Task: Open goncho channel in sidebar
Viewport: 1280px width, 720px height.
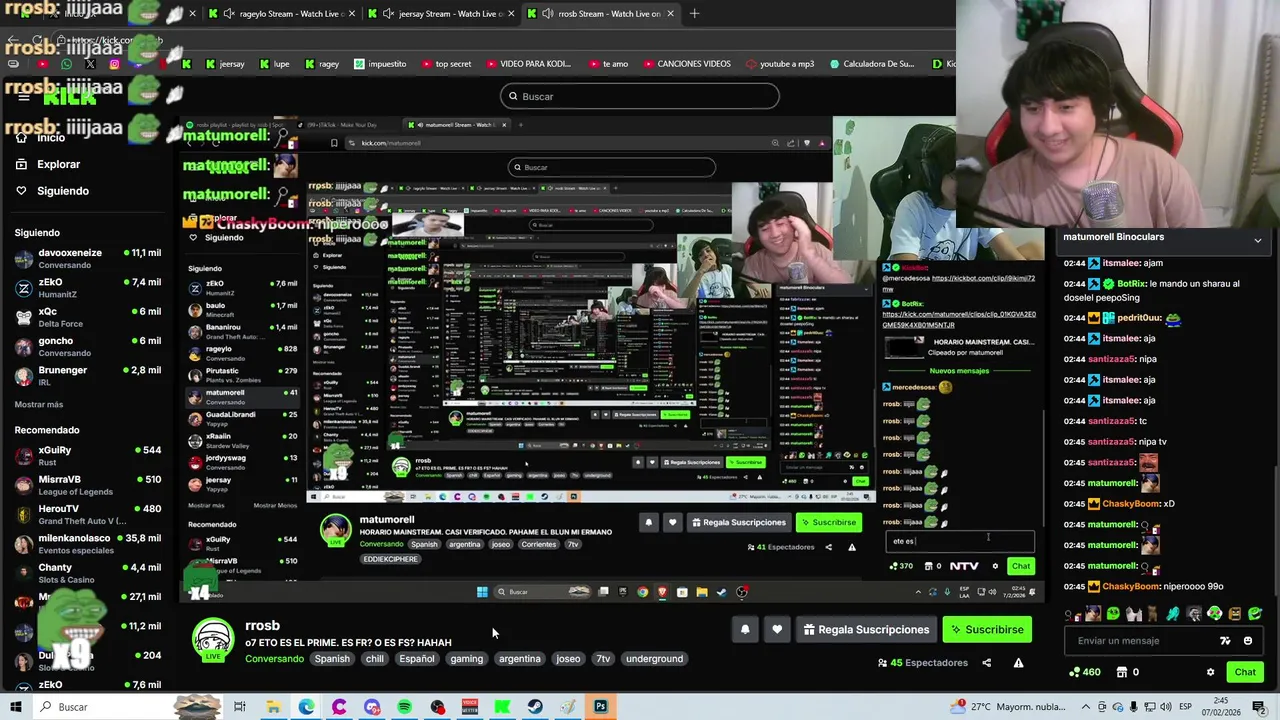Action: tap(88, 346)
